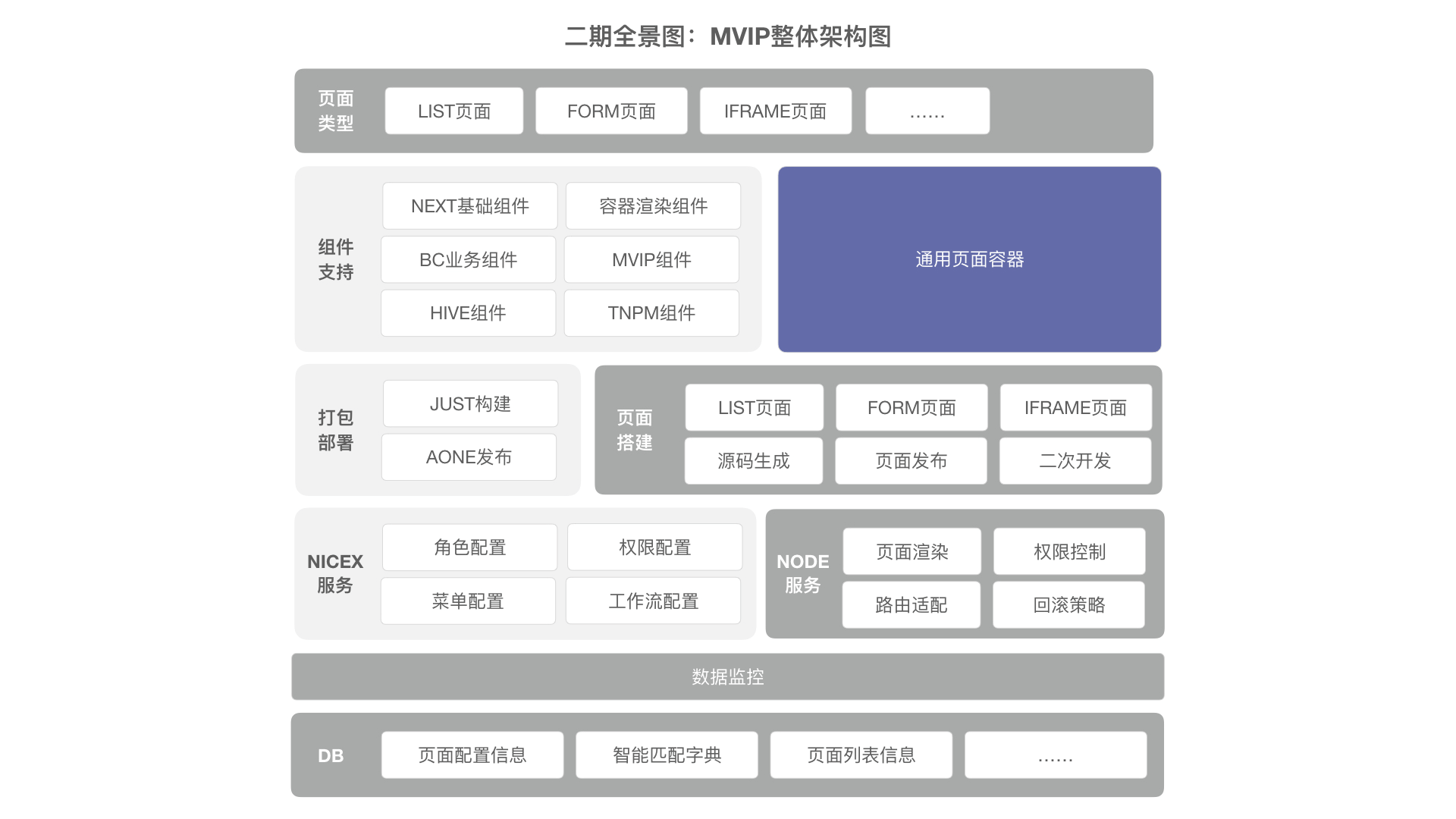Select the TNPM组件 box
1456x819 pixels.
[651, 313]
